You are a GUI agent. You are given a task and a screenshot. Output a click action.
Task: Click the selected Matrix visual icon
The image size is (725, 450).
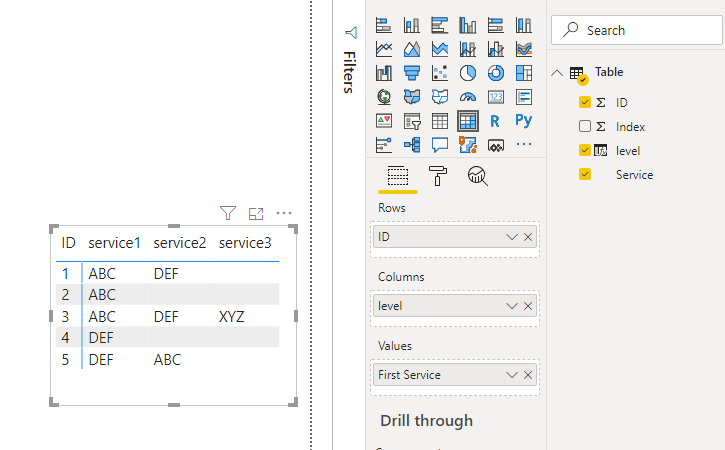467,121
